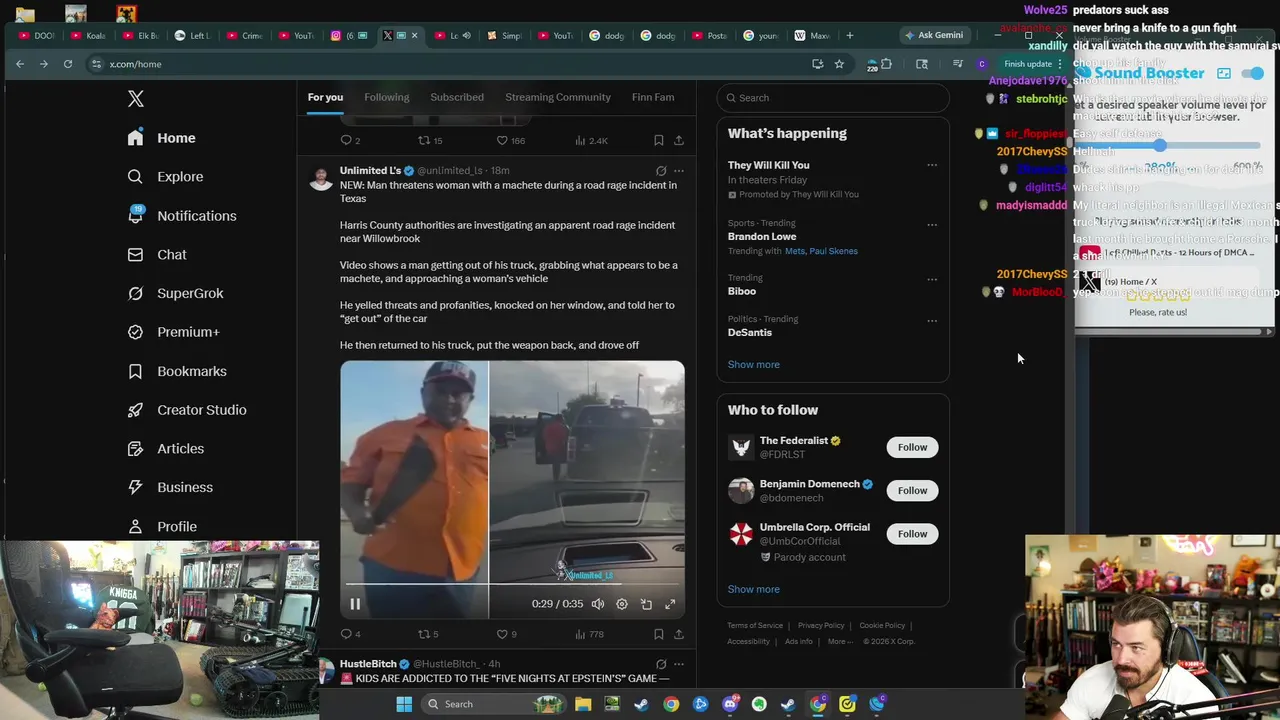This screenshot has width=1280, height=720.
Task: Open a new Chrome tab
Action: (x=850, y=35)
